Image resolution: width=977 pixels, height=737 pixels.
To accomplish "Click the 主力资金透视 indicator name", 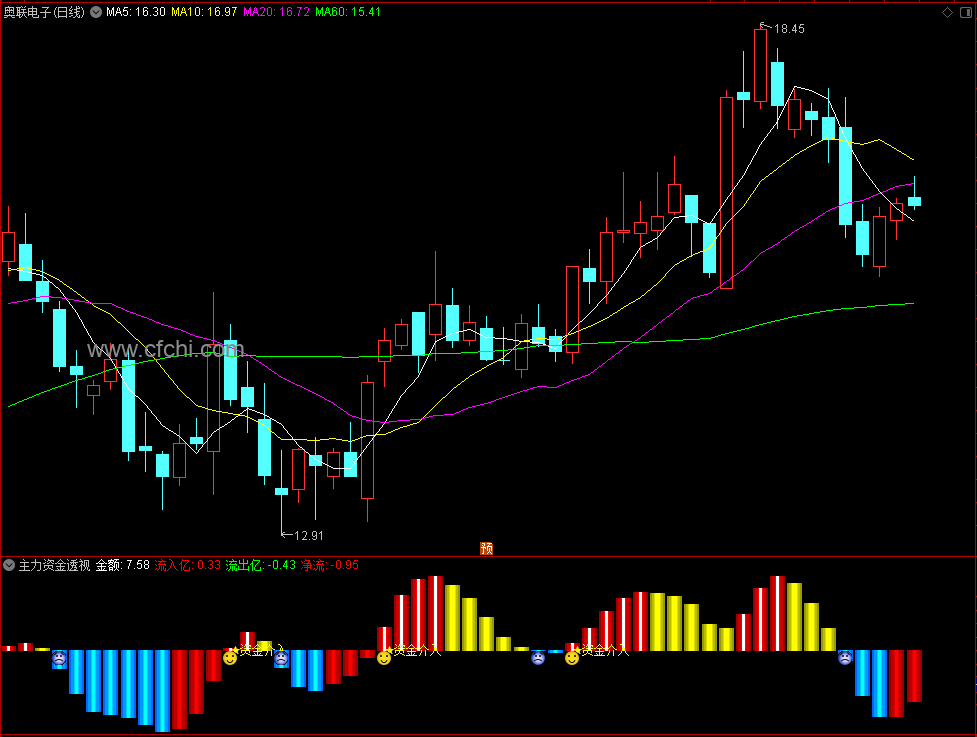I will [54, 565].
